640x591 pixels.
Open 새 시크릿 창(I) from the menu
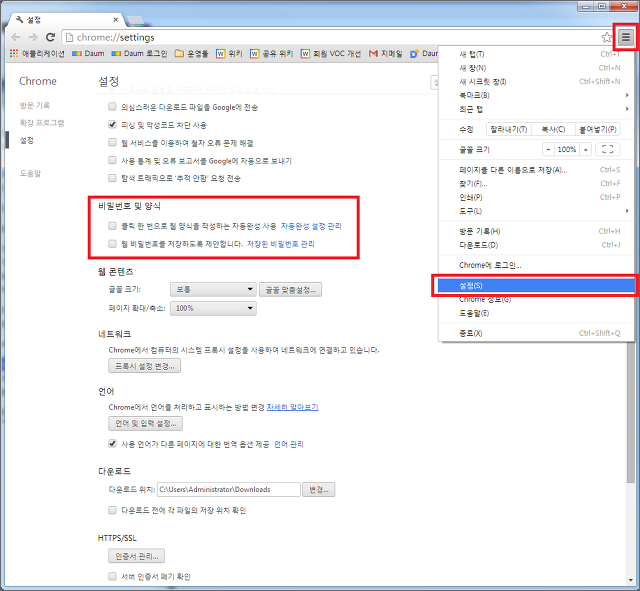pos(536,82)
